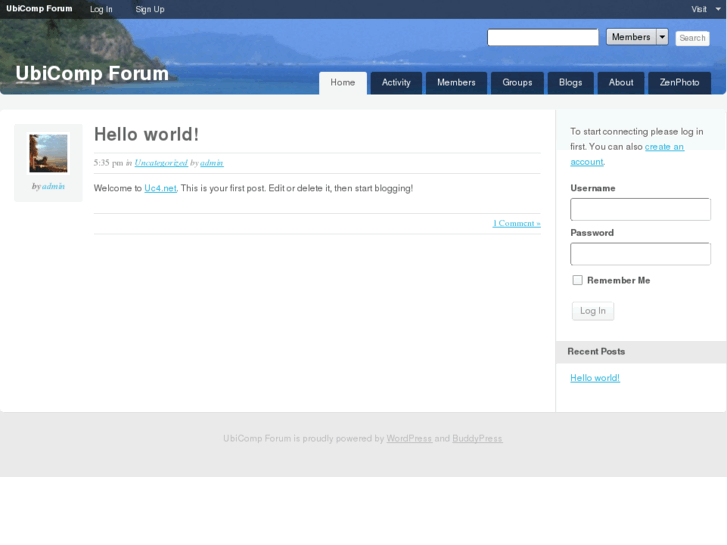Open the Visit dropdown menu

pyautogui.click(x=706, y=9)
